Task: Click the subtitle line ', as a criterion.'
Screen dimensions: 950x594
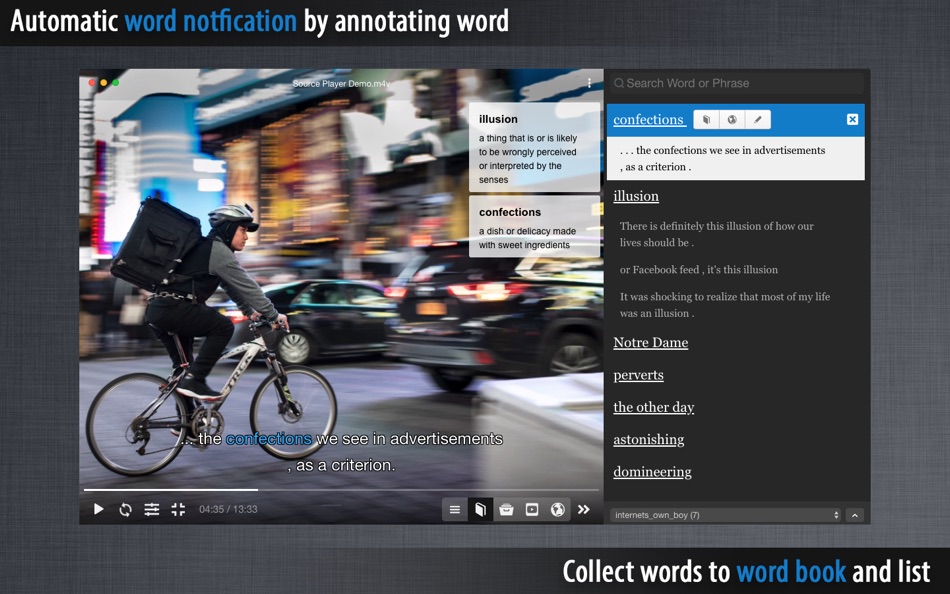Action: 341,466
